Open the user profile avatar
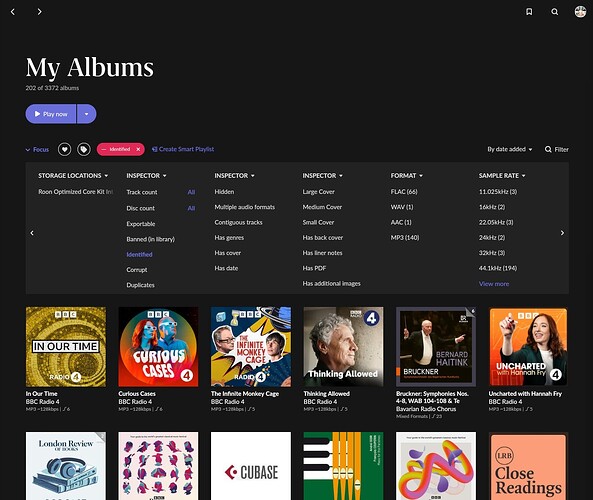 pos(580,12)
